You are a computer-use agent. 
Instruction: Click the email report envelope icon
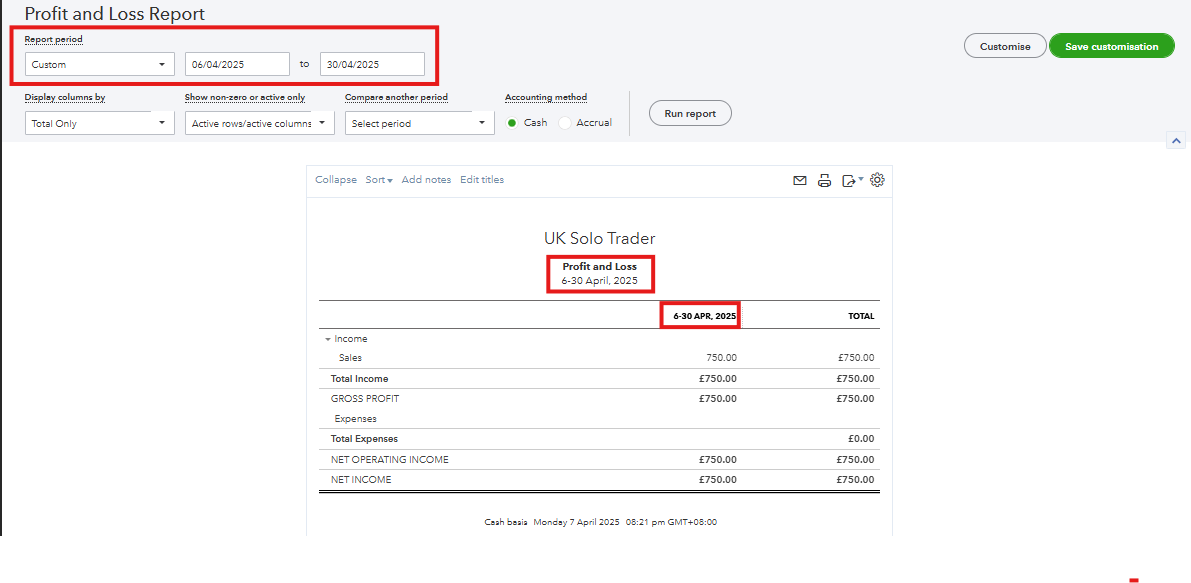(799, 181)
